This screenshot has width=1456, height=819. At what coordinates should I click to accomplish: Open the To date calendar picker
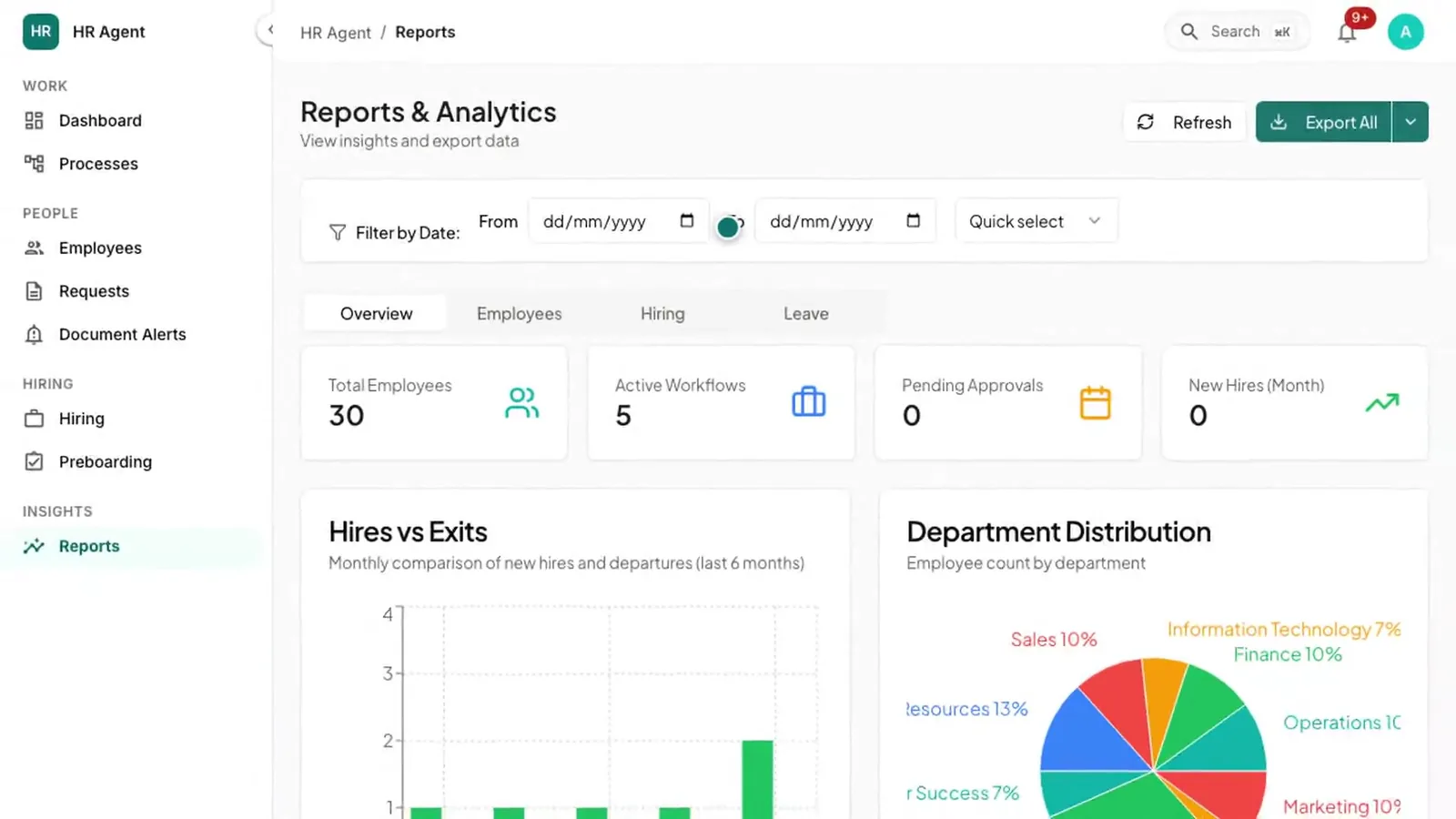tap(914, 221)
